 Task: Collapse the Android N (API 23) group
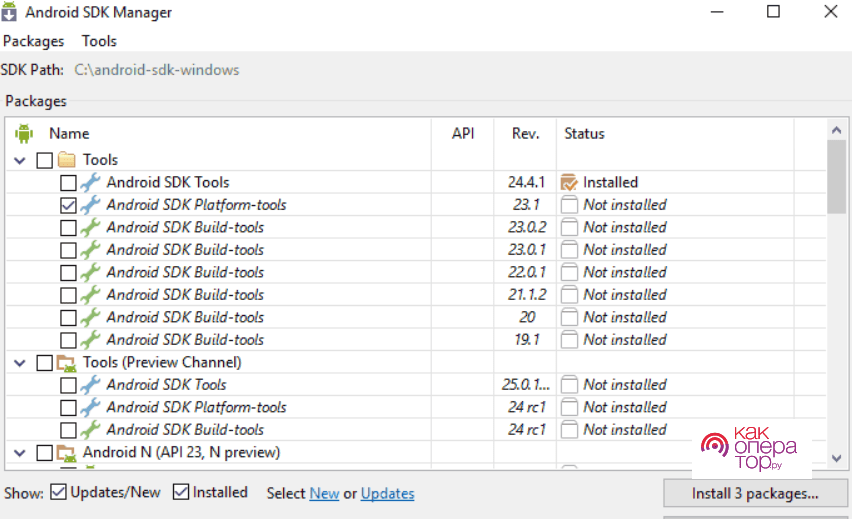click(x=21, y=452)
